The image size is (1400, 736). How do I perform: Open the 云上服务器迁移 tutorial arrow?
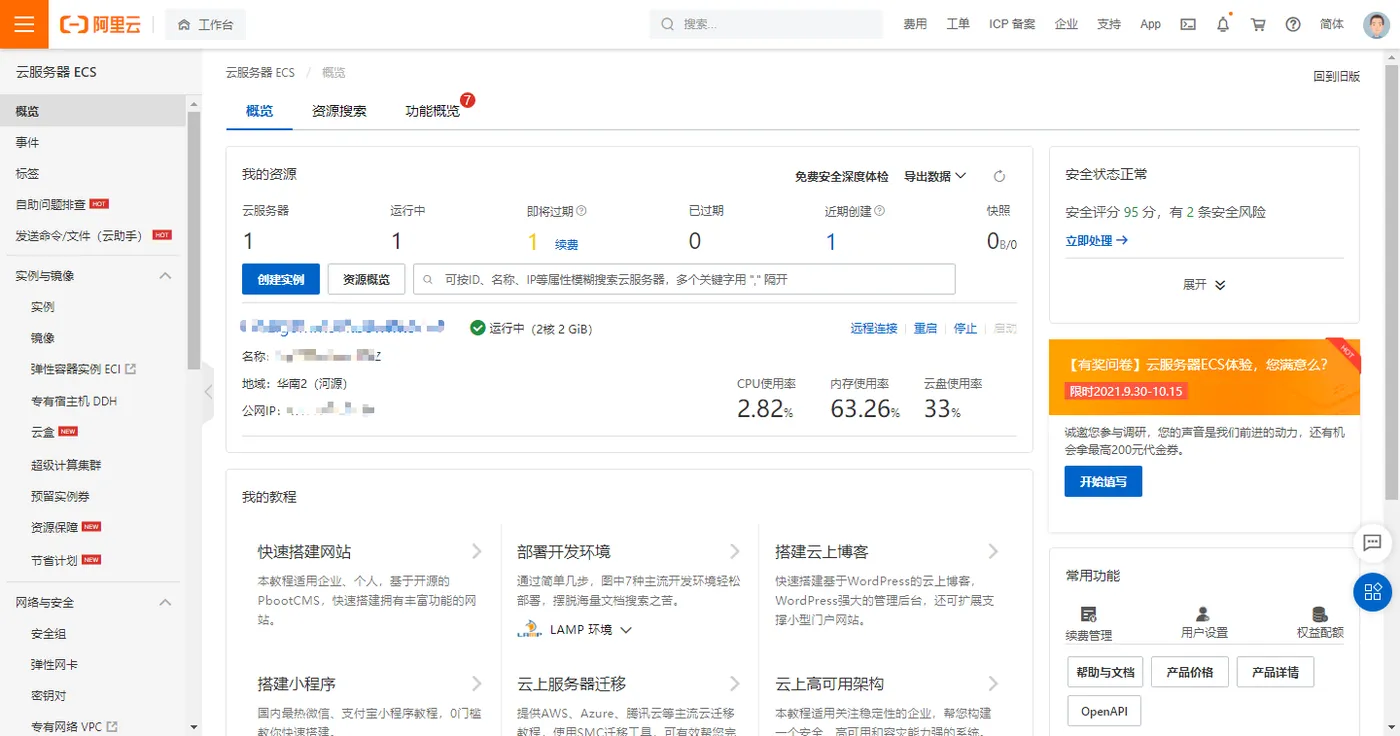click(735, 683)
